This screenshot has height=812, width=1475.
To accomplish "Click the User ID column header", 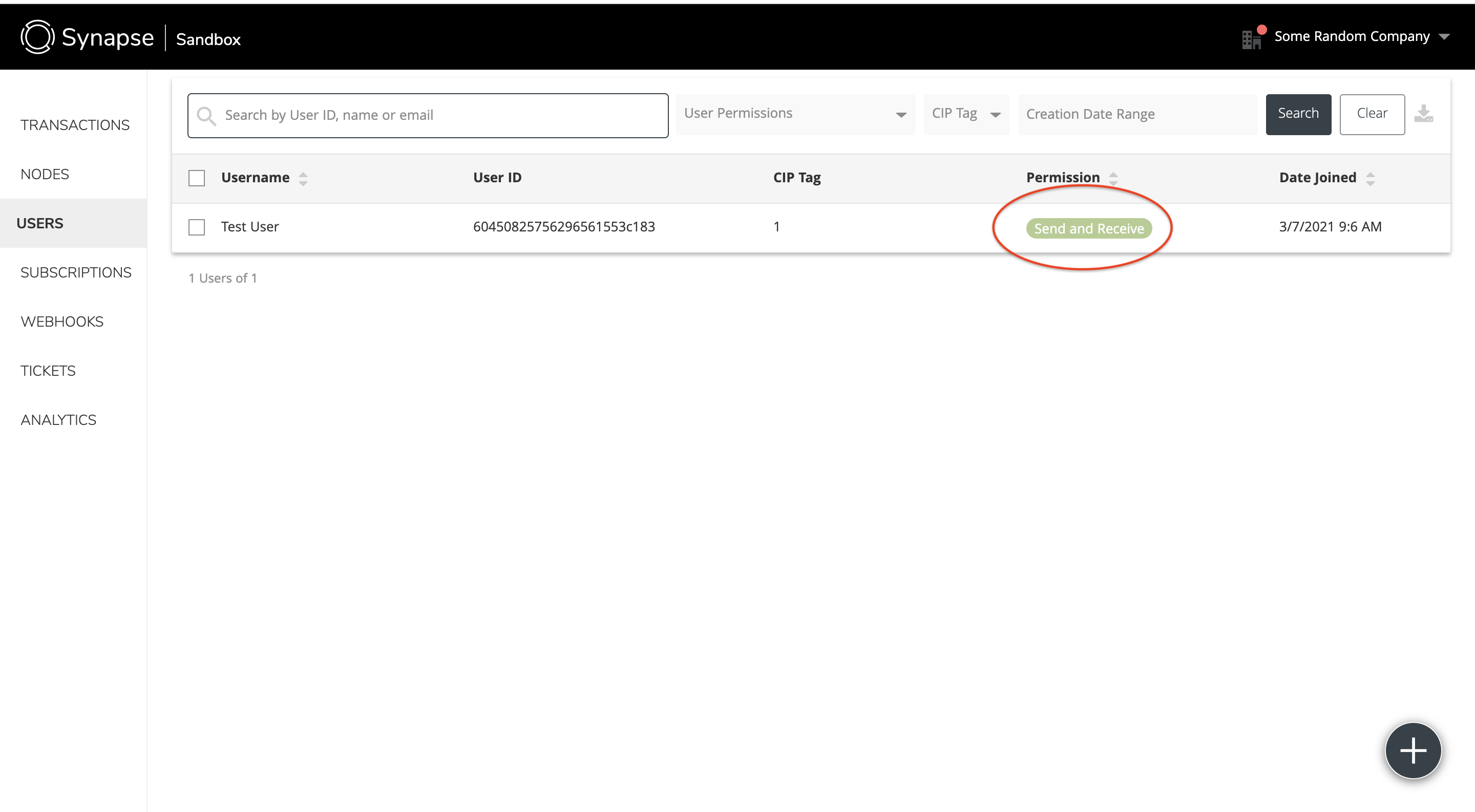I will click(497, 177).
